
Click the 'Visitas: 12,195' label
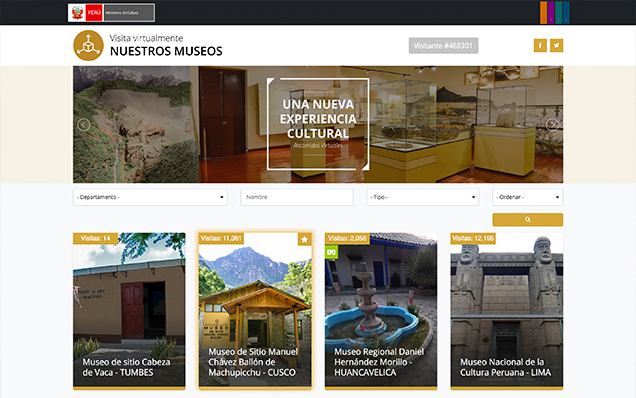473,238
